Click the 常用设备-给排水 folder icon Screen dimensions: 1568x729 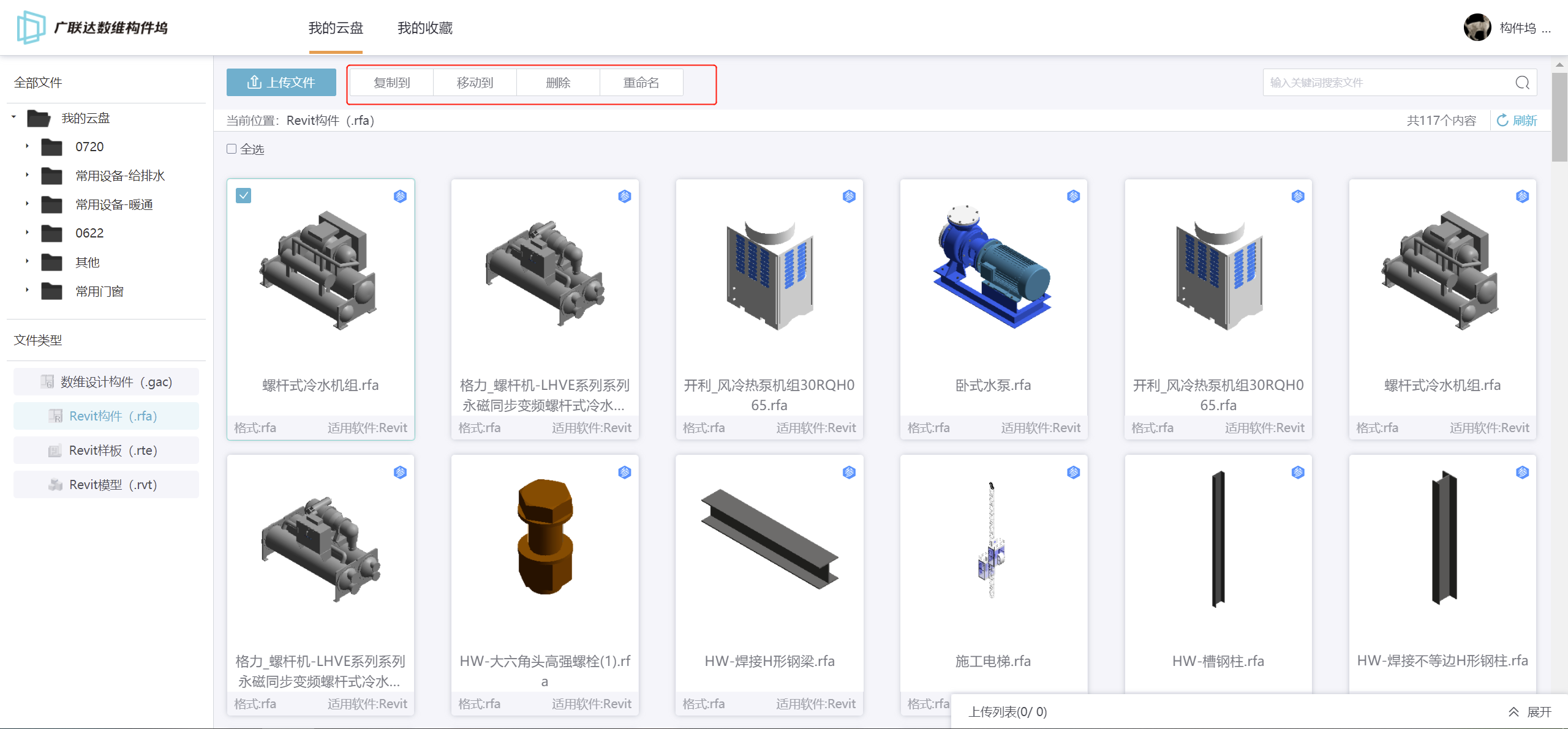pos(51,176)
